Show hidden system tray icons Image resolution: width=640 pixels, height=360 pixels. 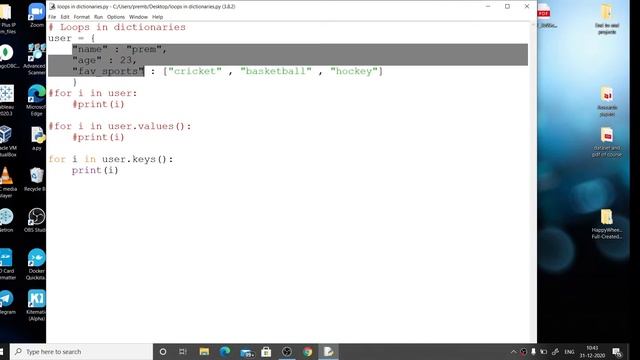point(513,352)
